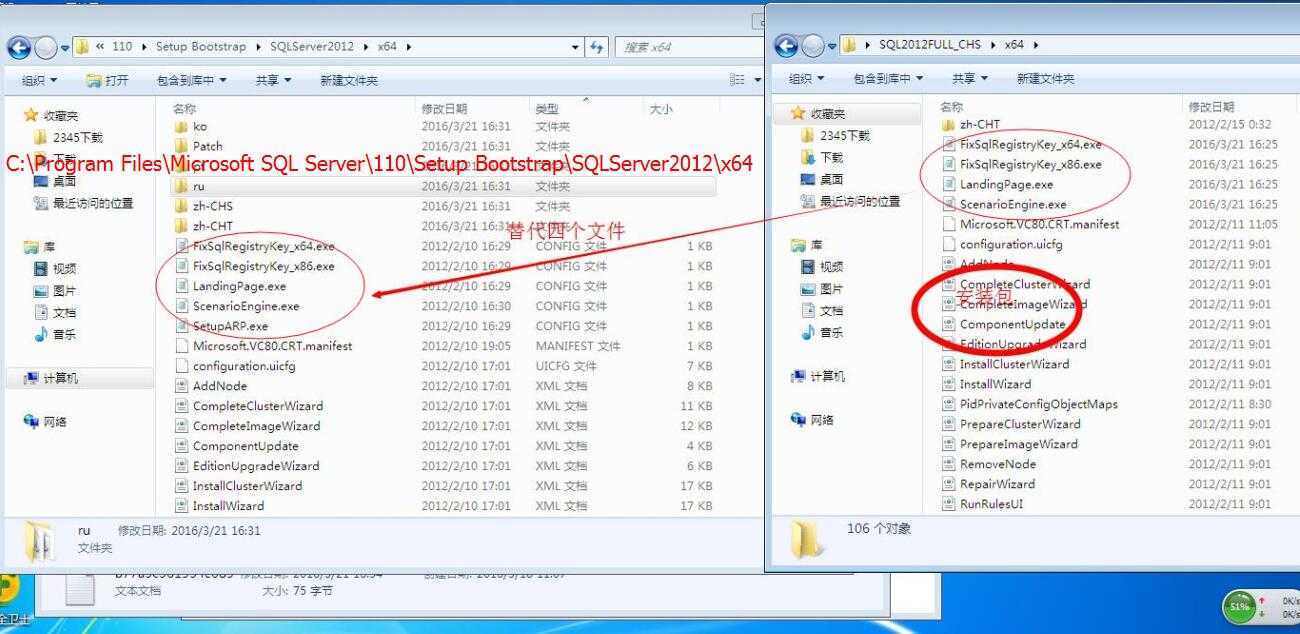The width and height of the screenshot is (1300, 634).
Task: Select RemoveNode in right window
Action: coord(998,464)
